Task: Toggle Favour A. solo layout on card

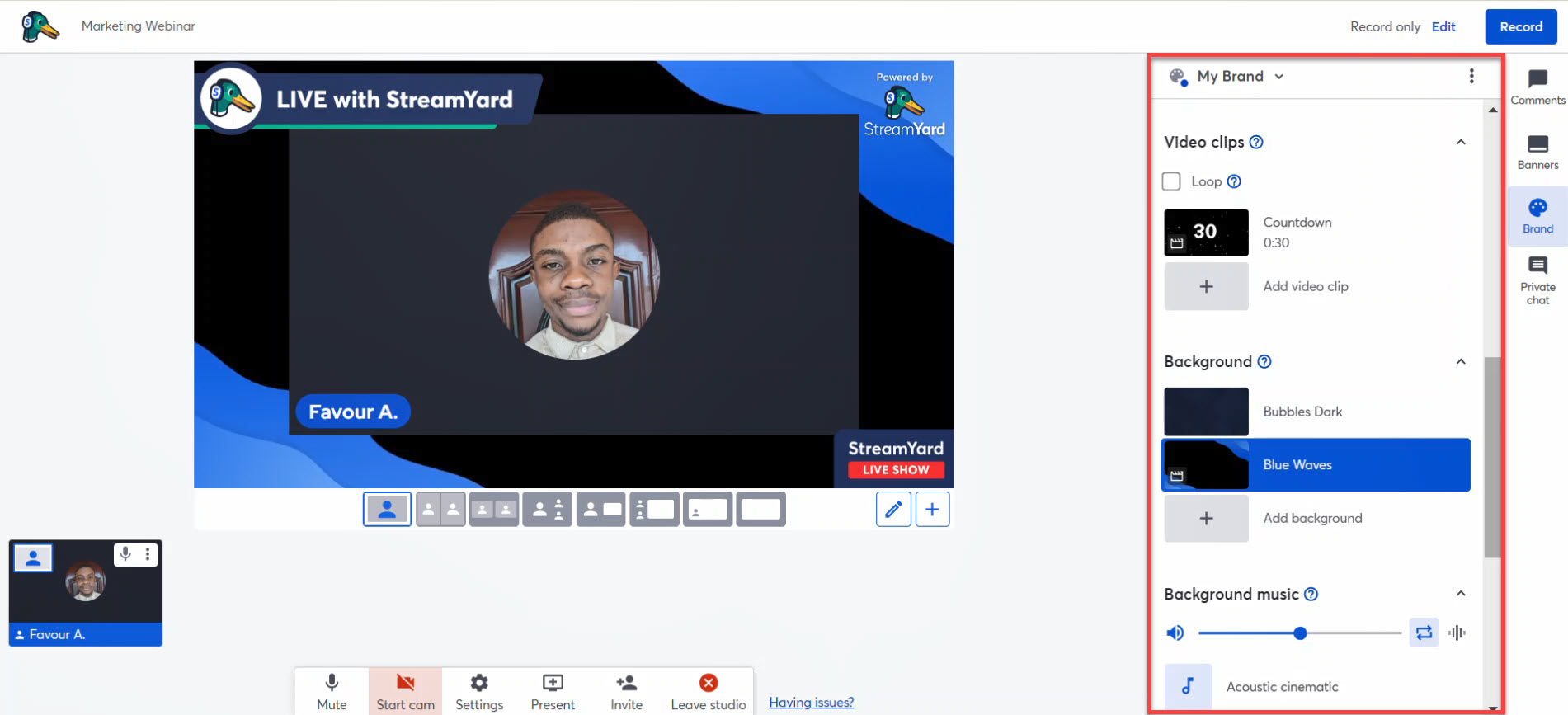Action: (33, 558)
